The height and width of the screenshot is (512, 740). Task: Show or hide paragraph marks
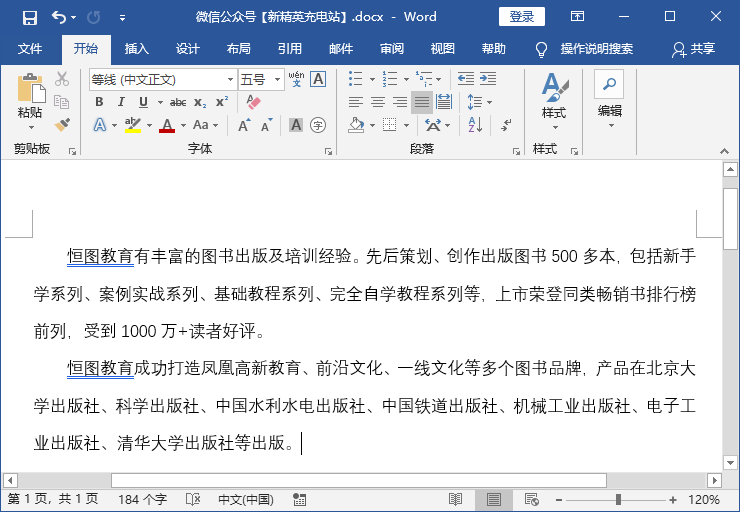506,125
